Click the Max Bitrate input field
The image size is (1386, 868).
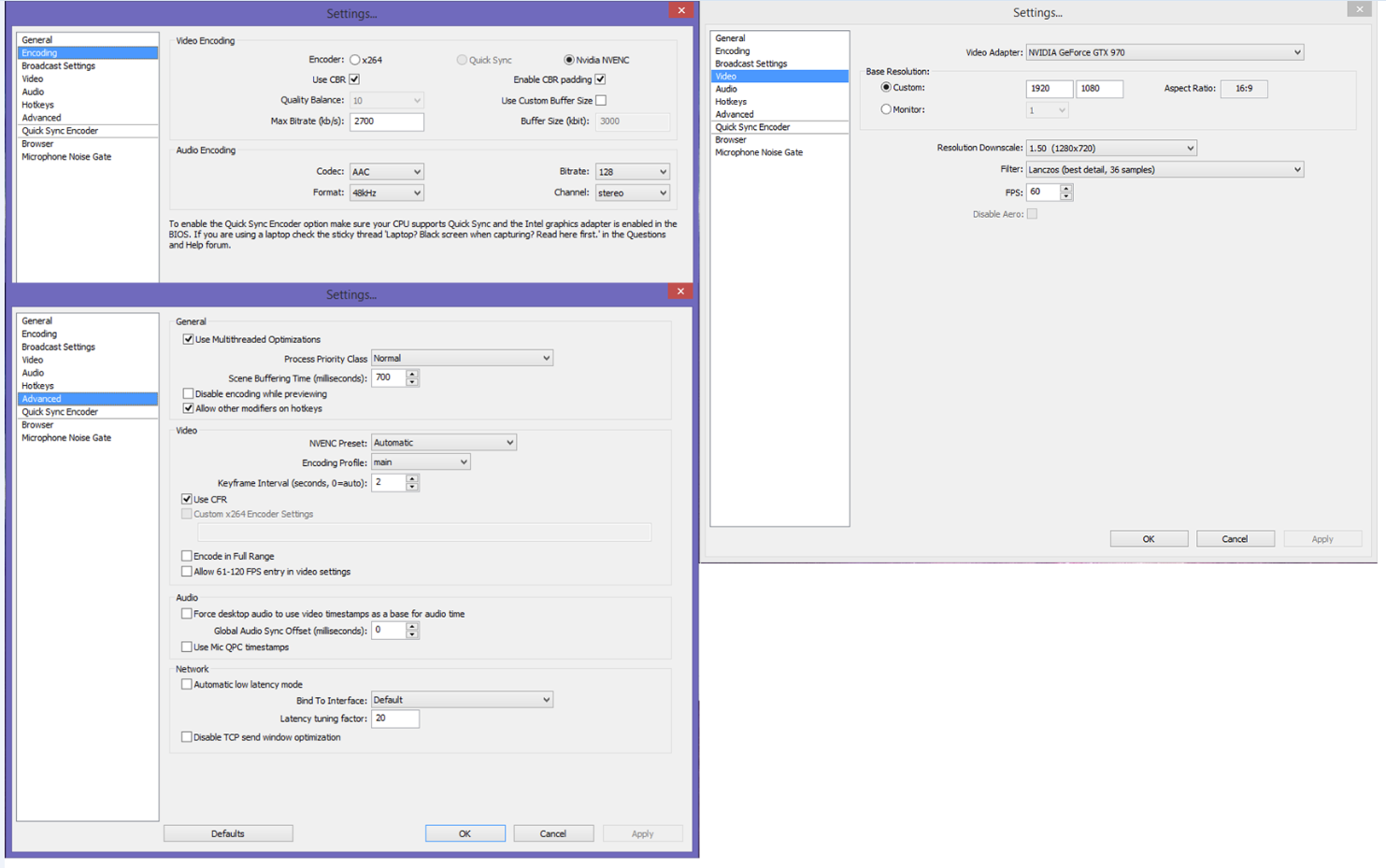pyautogui.click(x=387, y=121)
